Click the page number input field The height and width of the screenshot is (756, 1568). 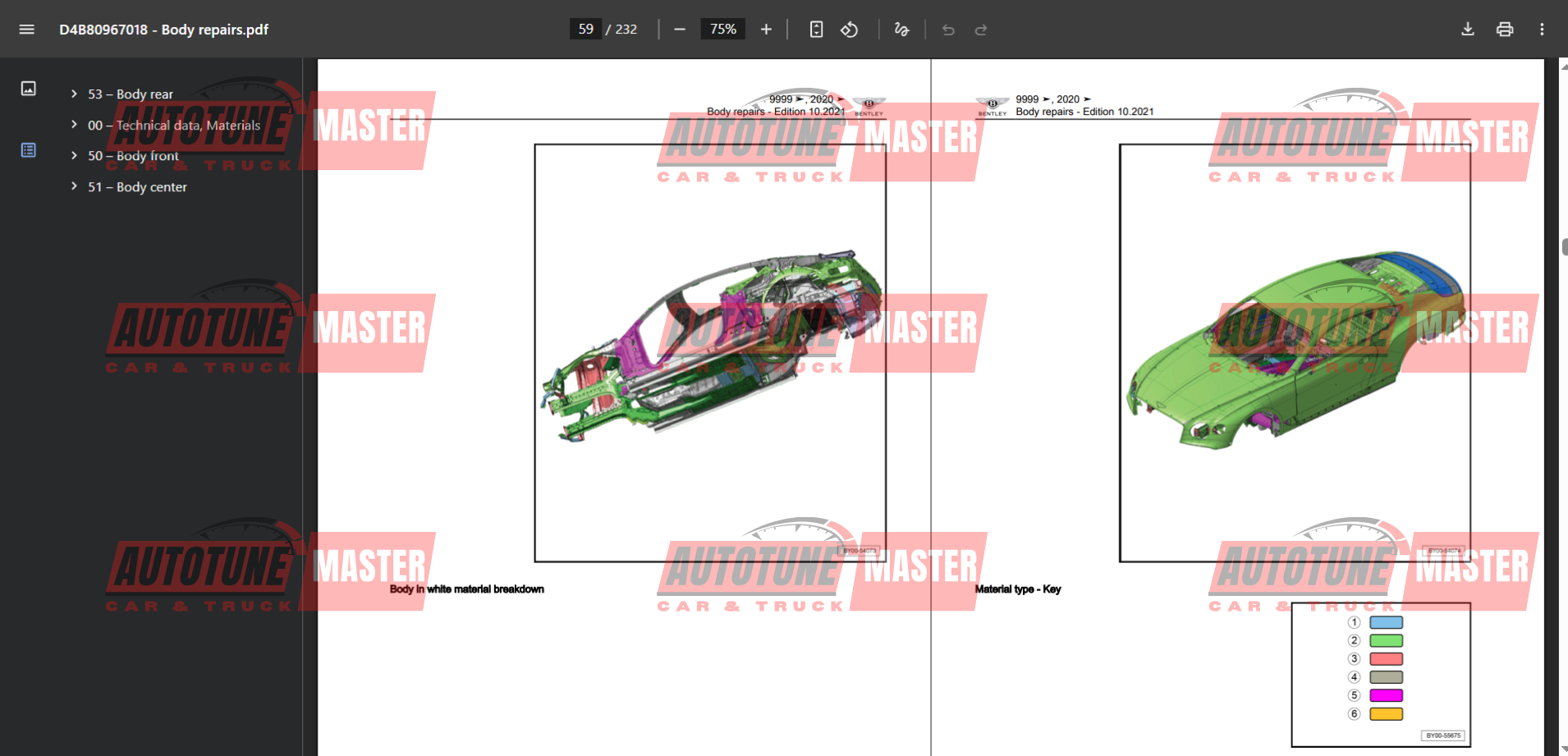(x=585, y=29)
